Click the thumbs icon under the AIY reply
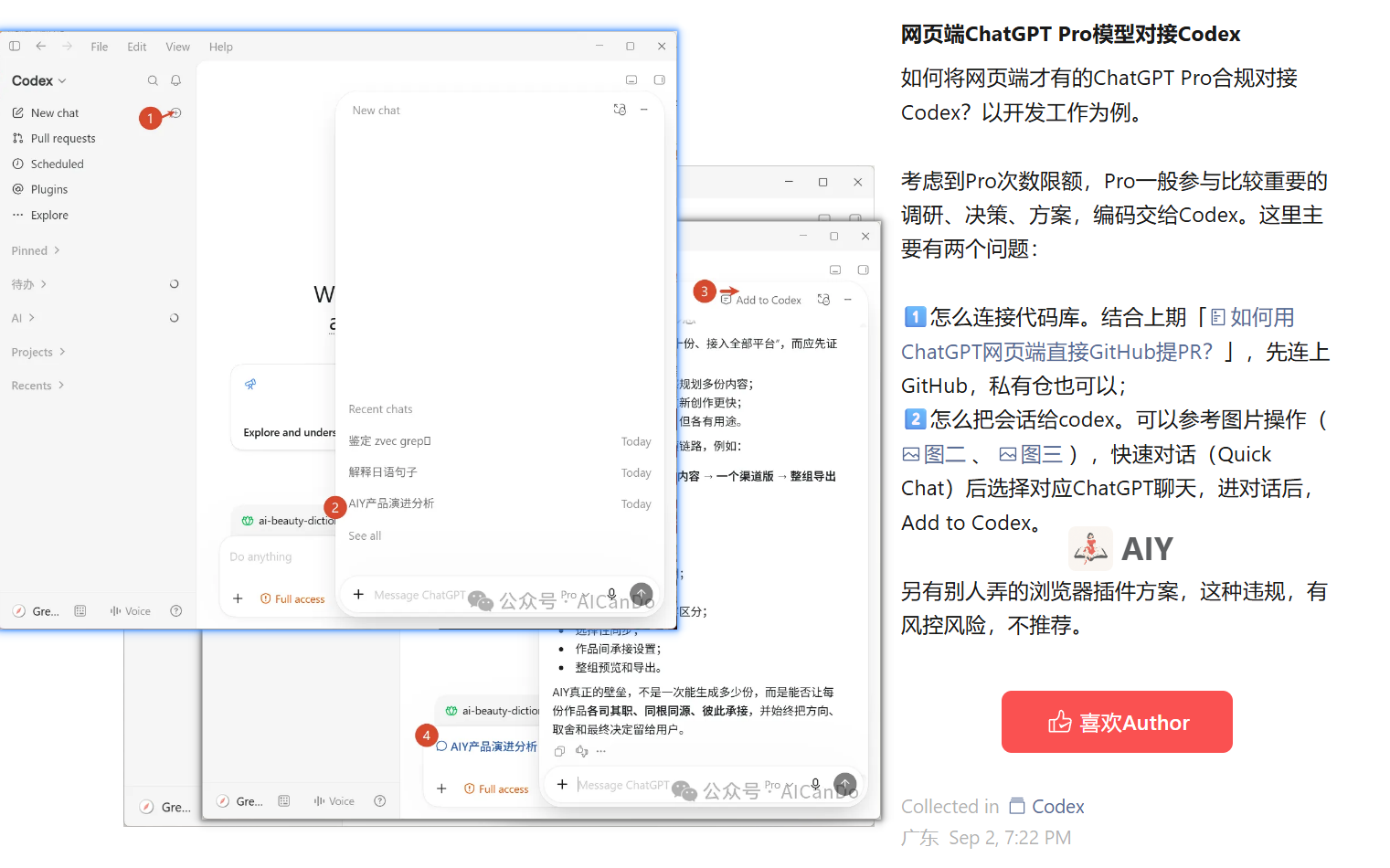This screenshot has width=1390, height=868. coord(581,751)
